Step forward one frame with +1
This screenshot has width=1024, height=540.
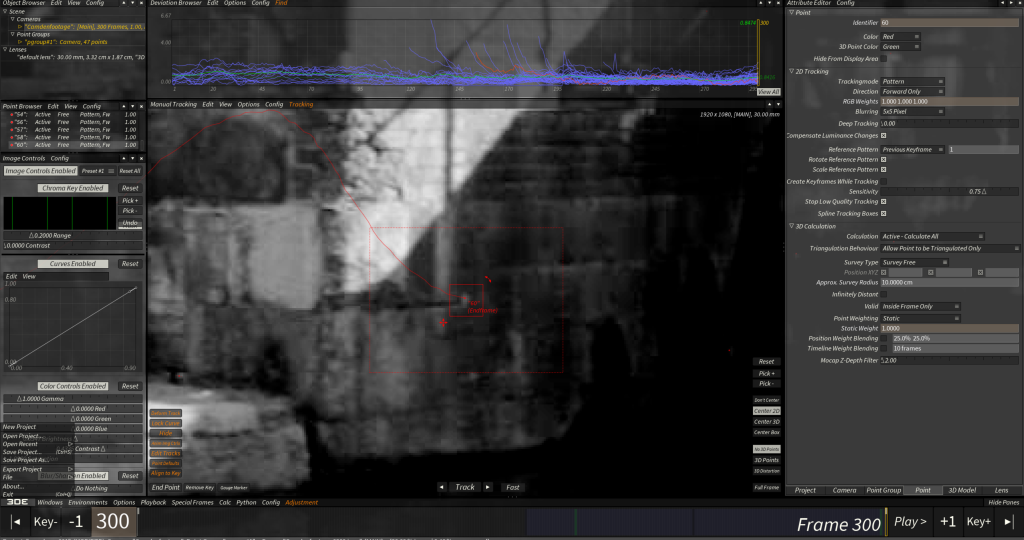click(x=948, y=522)
